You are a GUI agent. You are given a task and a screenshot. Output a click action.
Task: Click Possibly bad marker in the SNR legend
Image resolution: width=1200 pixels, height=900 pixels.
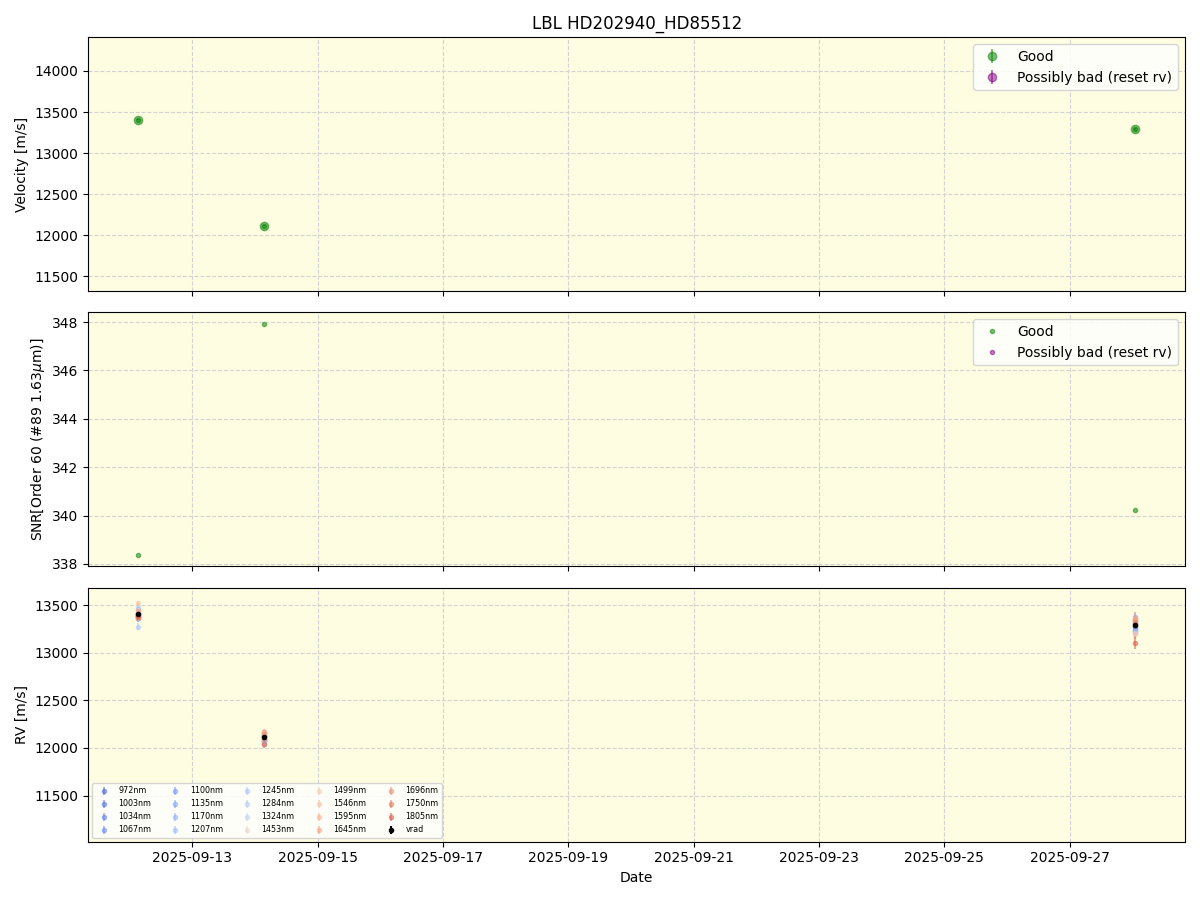[992, 352]
